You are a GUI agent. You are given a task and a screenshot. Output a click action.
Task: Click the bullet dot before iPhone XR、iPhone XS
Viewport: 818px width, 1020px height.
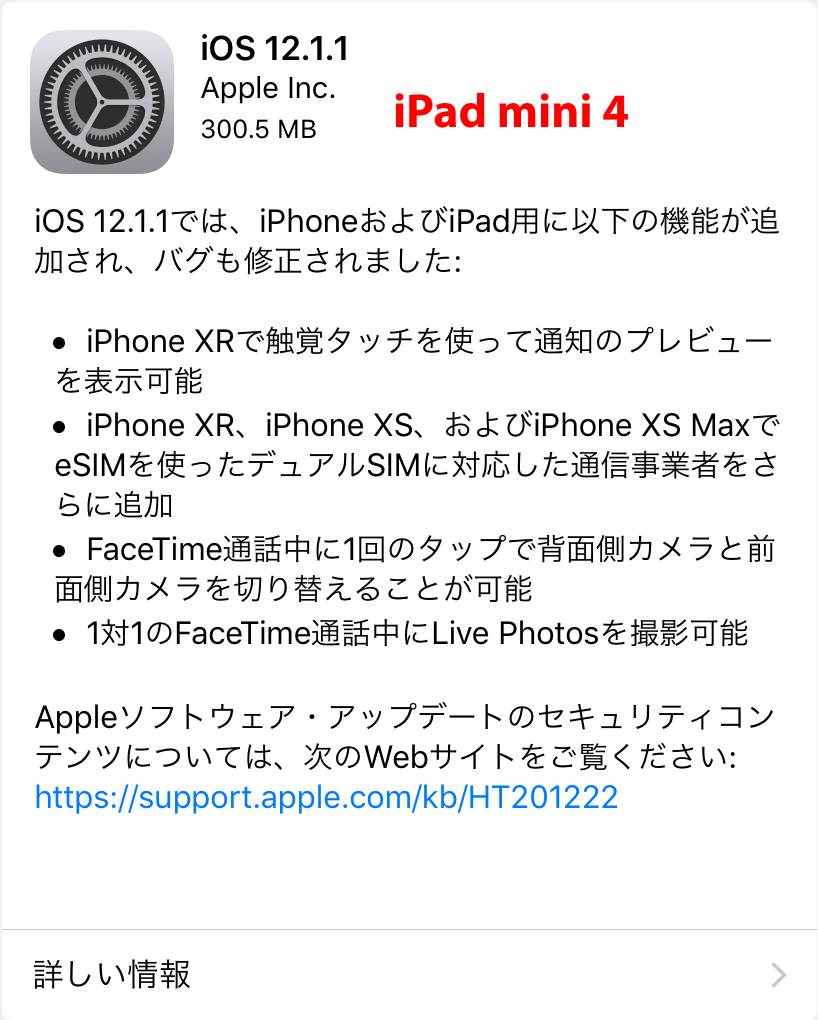[x=60, y=427]
